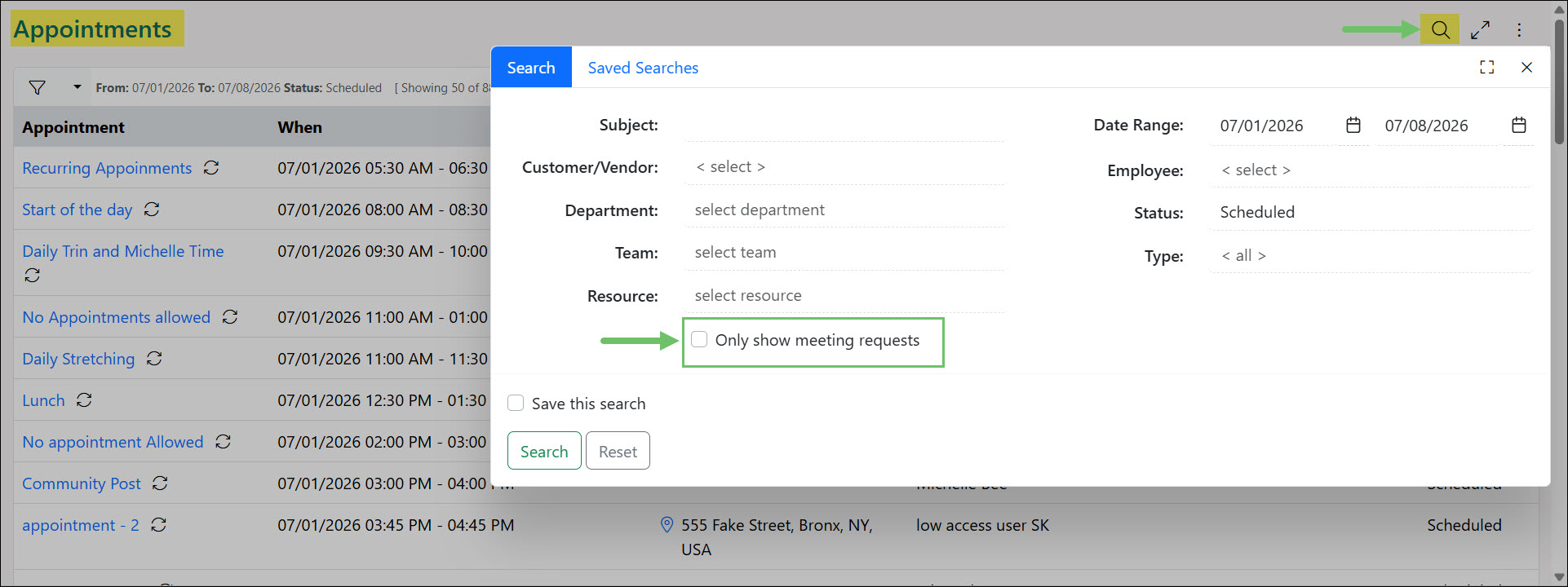Viewport: 1568px width, 587px height.
Task: Select the Search tab
Action: click(x=531, y=68)
